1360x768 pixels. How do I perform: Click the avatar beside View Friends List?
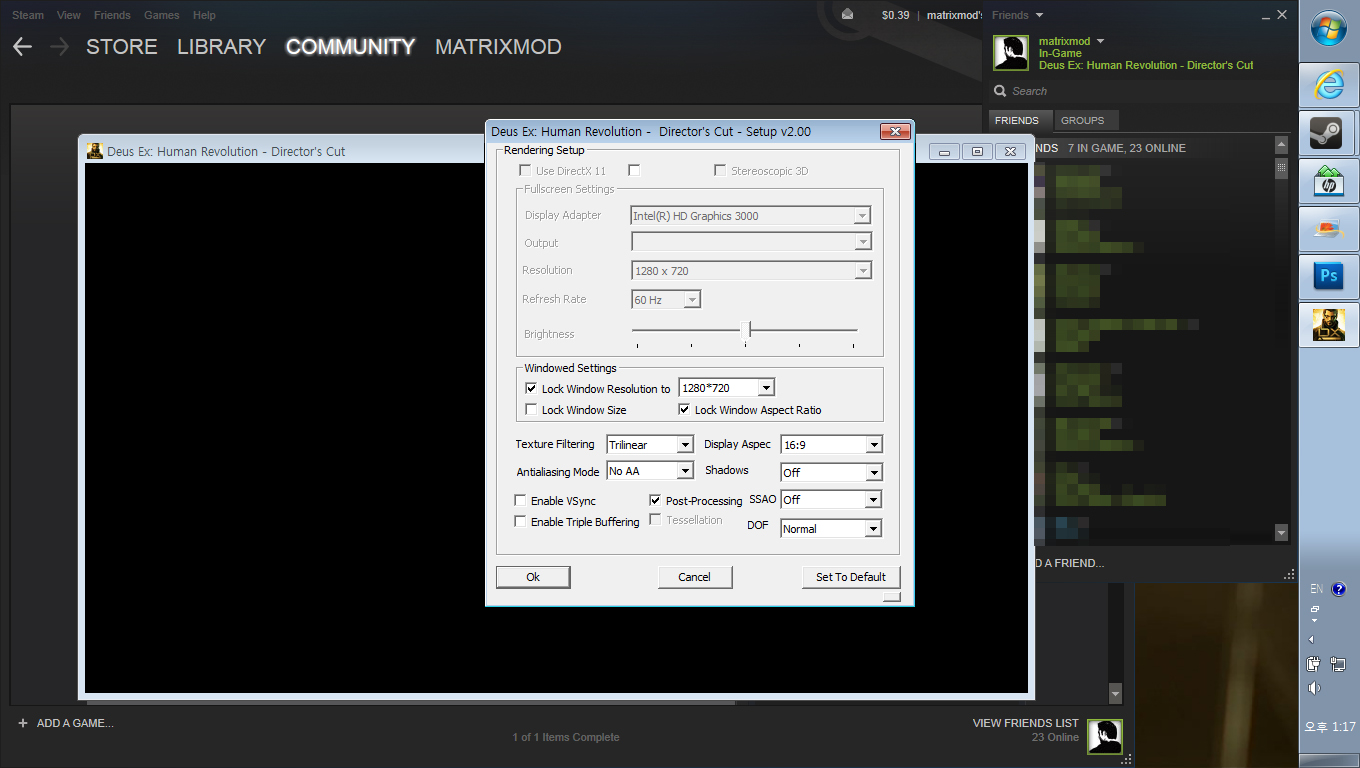click(x=1105, y=737)
